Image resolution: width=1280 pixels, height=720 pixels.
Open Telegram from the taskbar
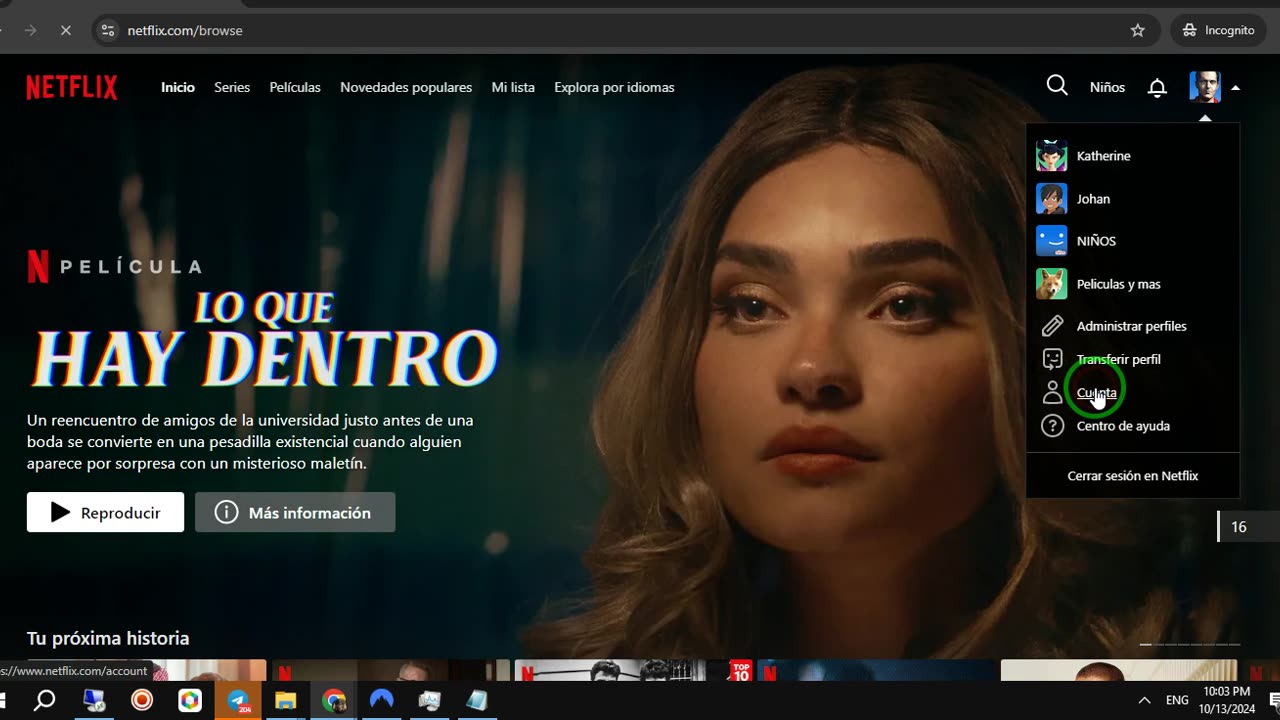pos(239,701)
